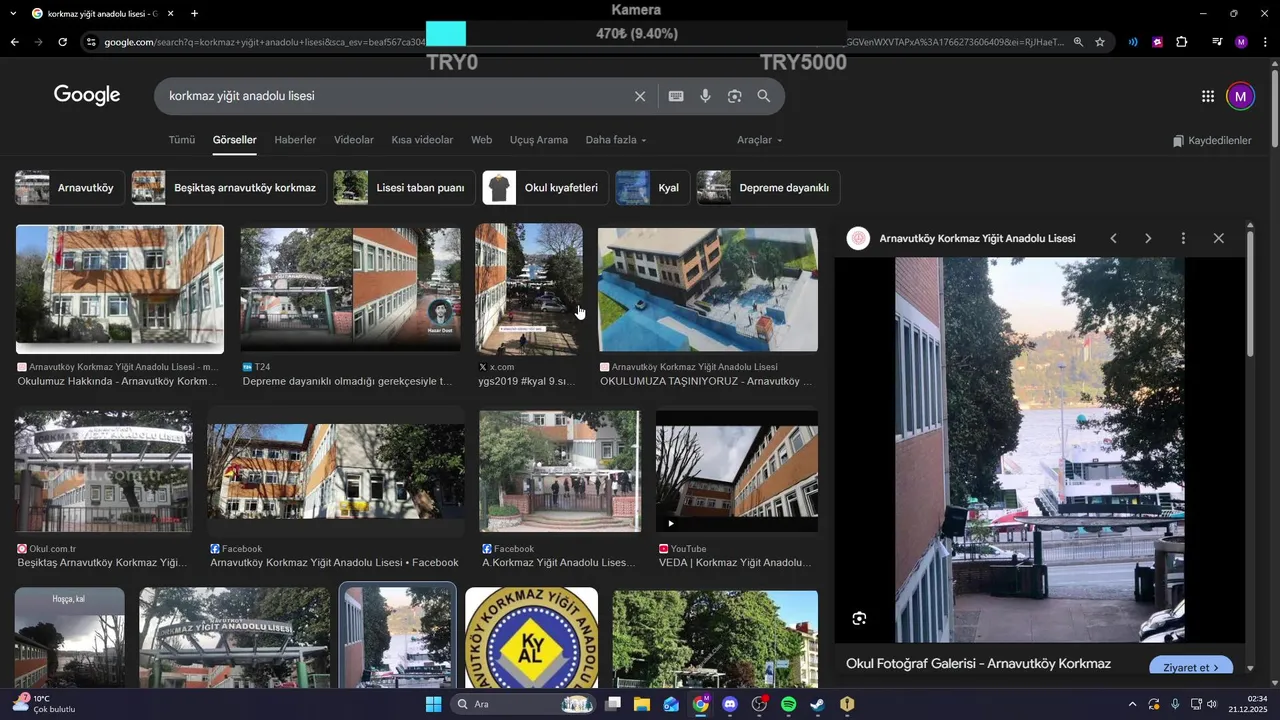Open the on-screen keyboard input tool
The image size is (1280, 720).
[676, 96]
